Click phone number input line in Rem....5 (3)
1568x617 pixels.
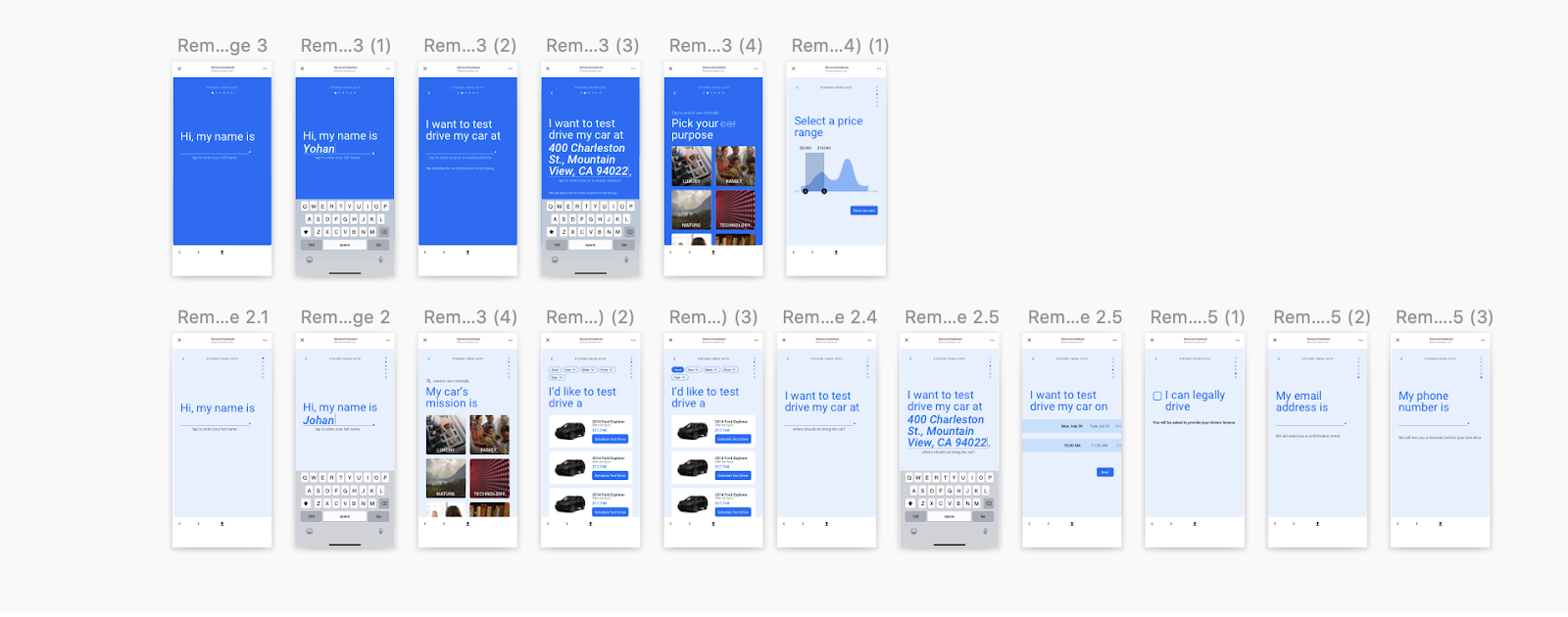1434,424
